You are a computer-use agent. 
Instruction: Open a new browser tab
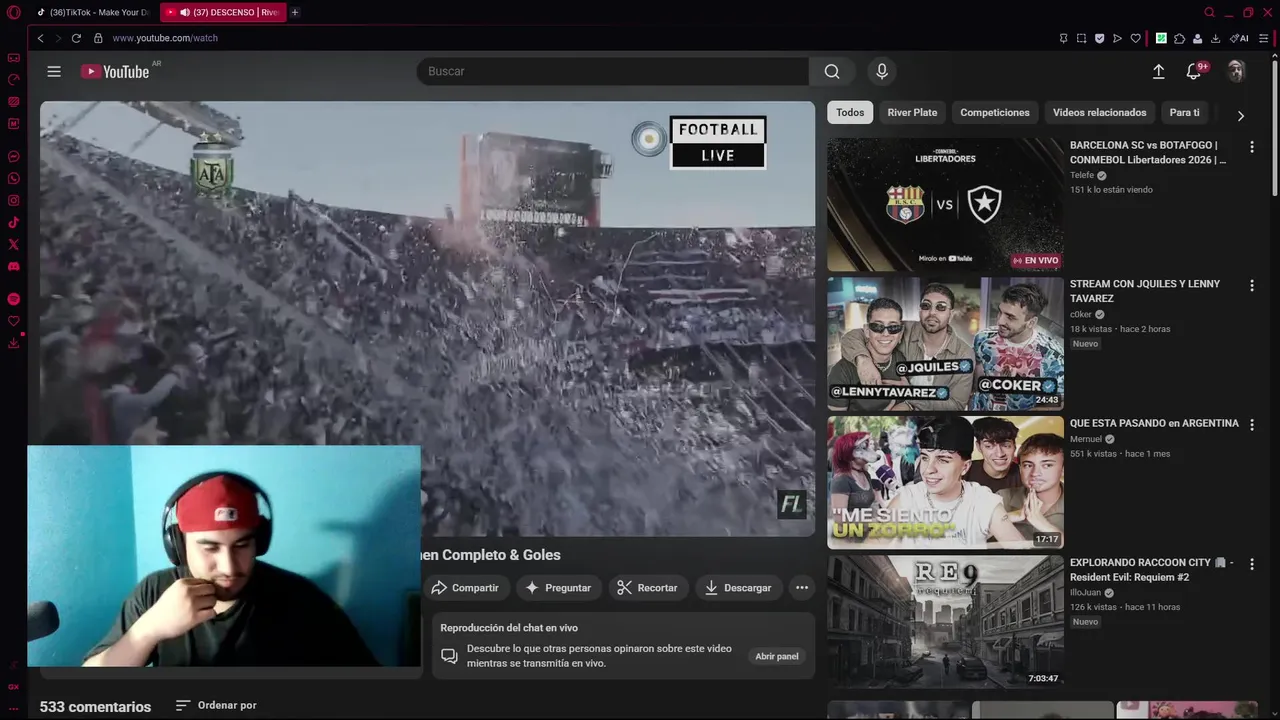click(295, 12)
